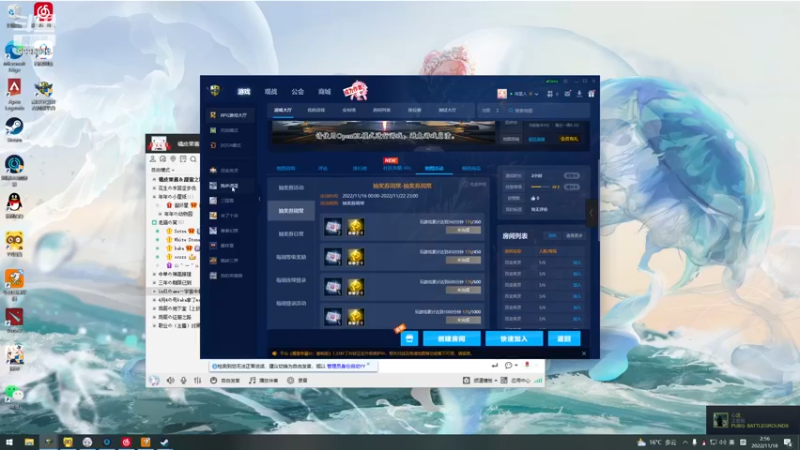Open File Explorer from the taskbar
This screenshot has height=450, width=800.
(x=29, y=442)
